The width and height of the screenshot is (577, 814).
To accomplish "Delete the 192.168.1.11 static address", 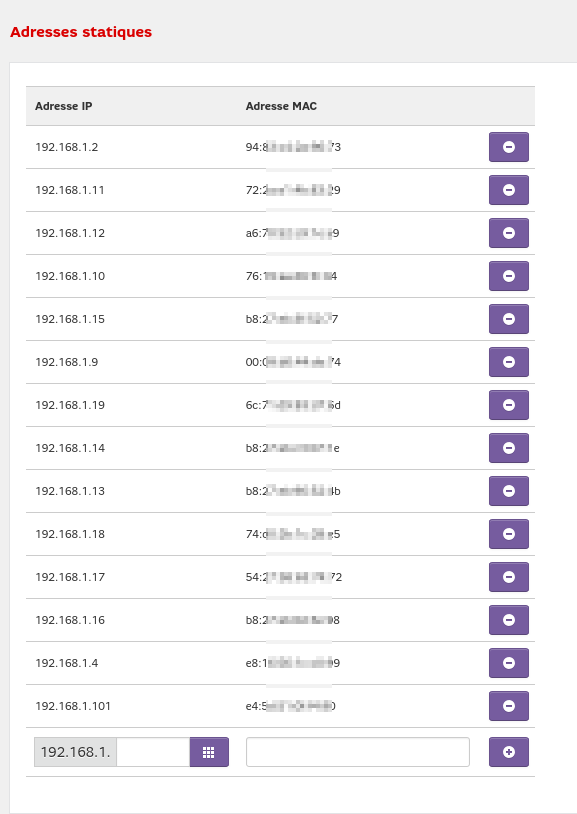I will (x=508, y=190).
